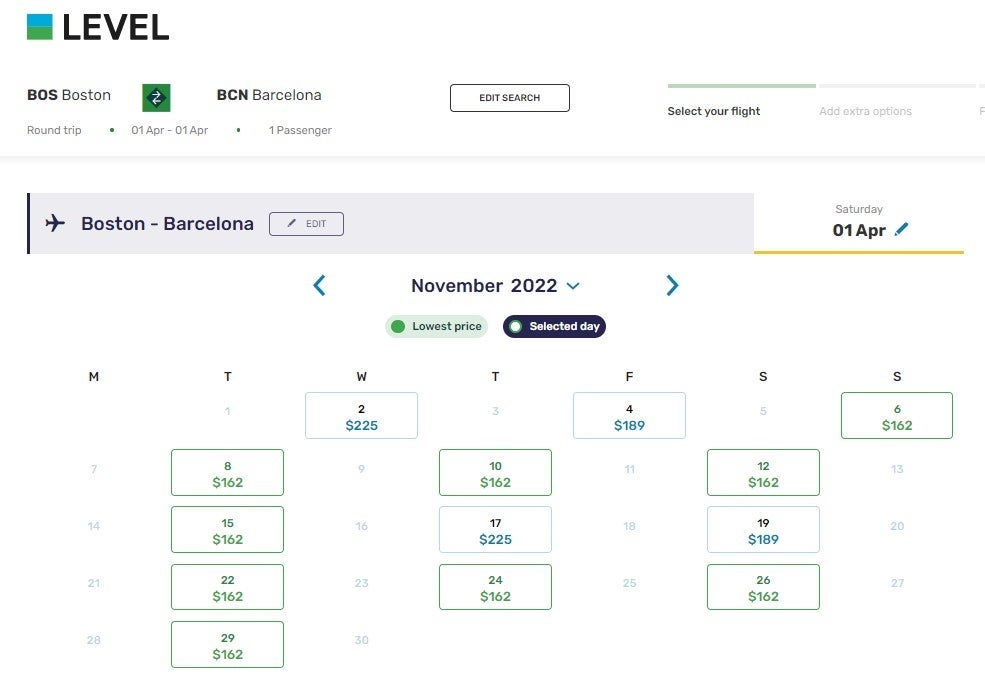Select November 17 fare at $225
The height and width of the screenshot is (697, 985).
click(x=495, y=530)
